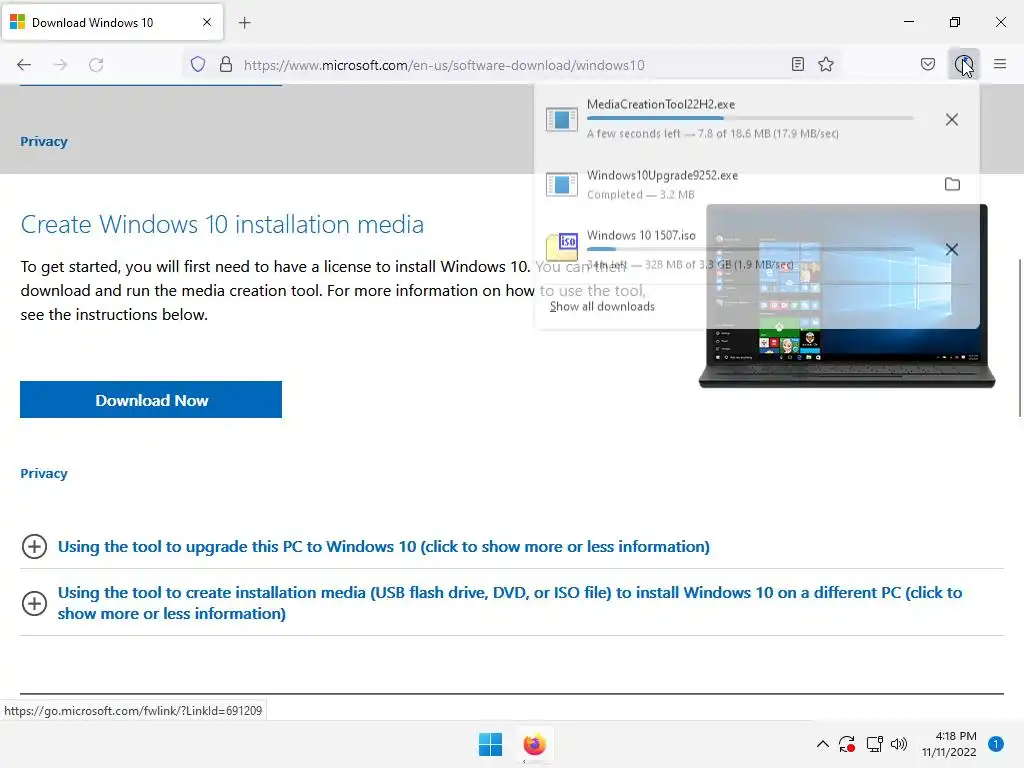Cancel the MediaCreationTool22H2.exe download
This screenshot has width=1024, height=768.
coord(952,120)
